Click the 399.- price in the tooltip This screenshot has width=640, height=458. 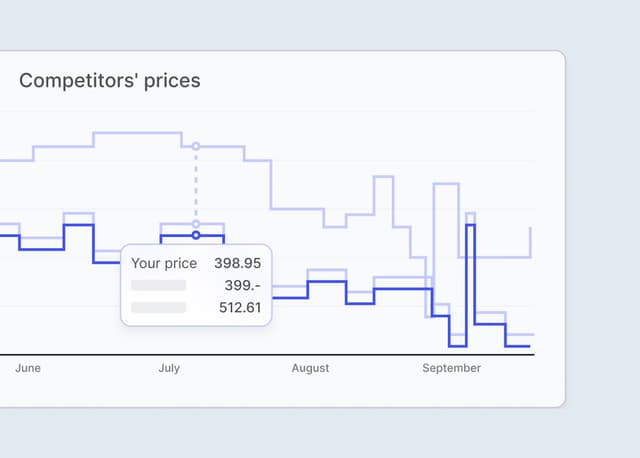(x=242, y=286)
